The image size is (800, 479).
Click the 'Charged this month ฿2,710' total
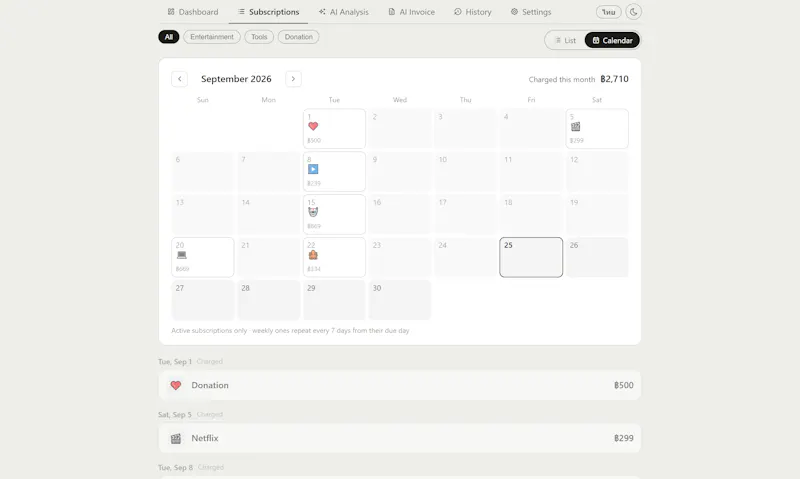579,79
